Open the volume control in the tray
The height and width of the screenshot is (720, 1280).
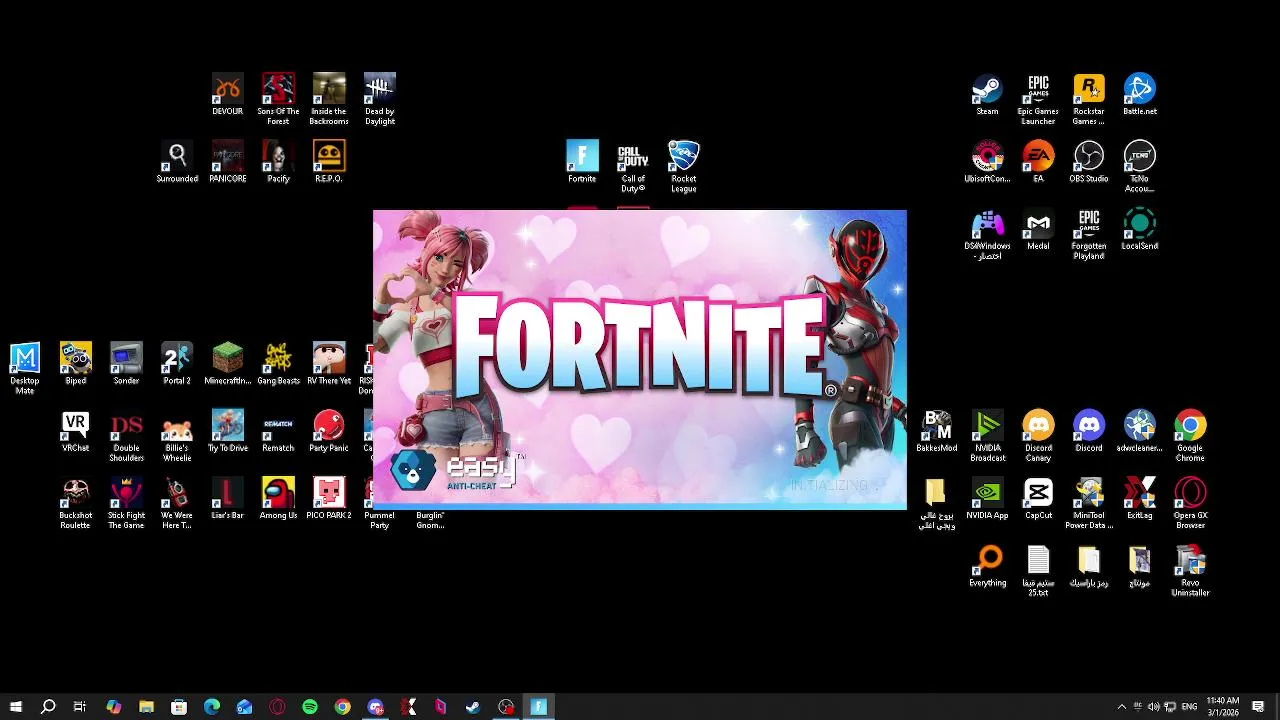pos(1154,707)
